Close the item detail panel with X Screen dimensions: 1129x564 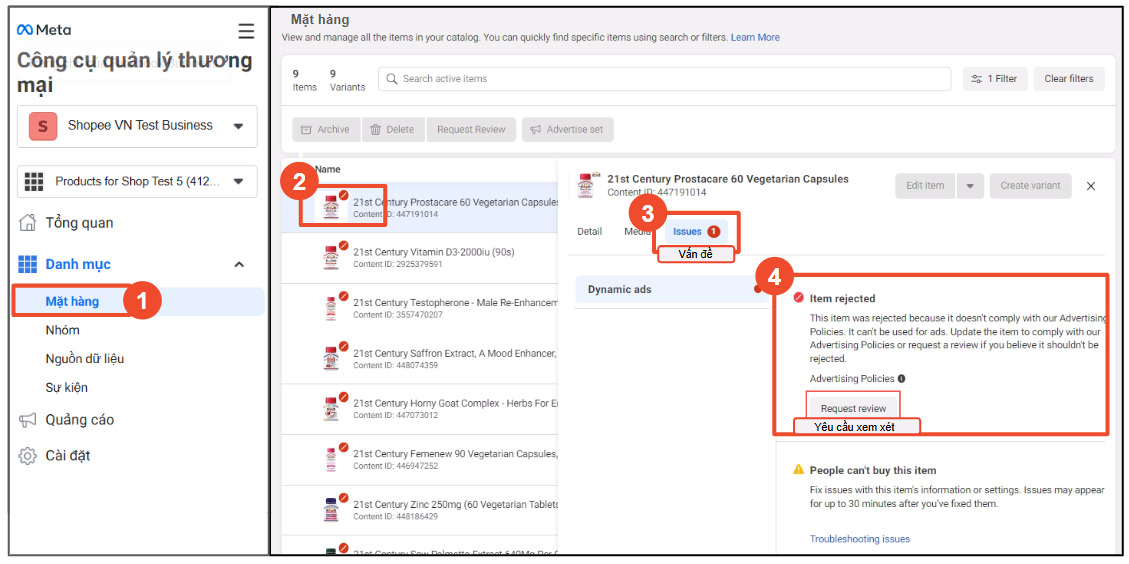(x=1091, y=186)
